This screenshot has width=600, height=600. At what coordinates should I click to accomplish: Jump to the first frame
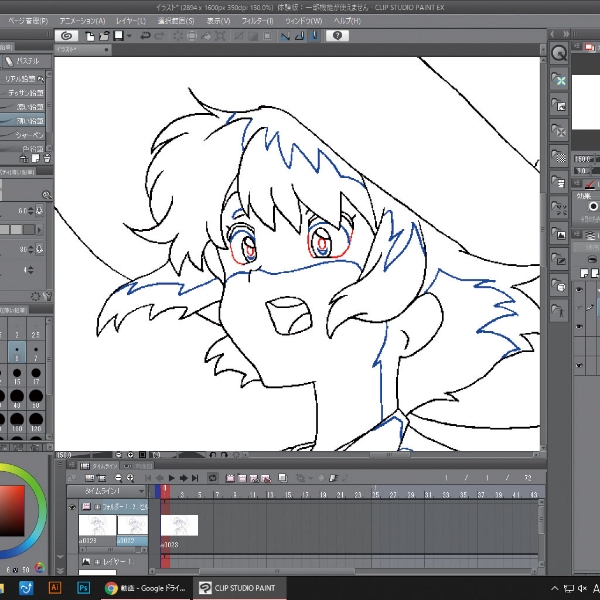[148, 478]
